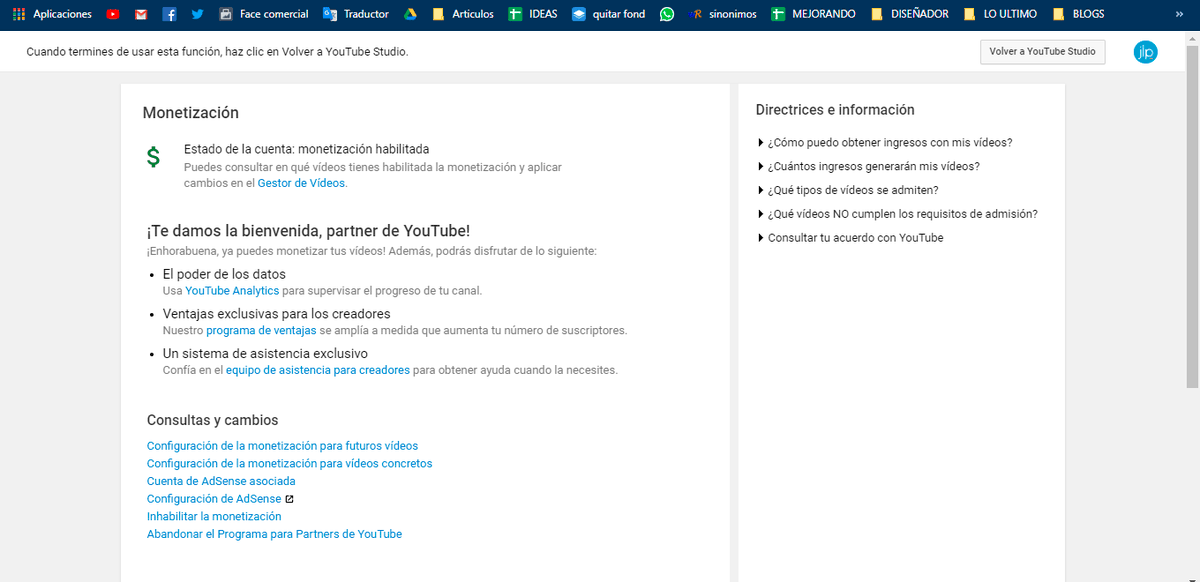The height and width of the screenshot is (582, 1200).
Task: Show more bookmarks with the double chevron
Action: pyautogui.click(x=1179, y=14)
